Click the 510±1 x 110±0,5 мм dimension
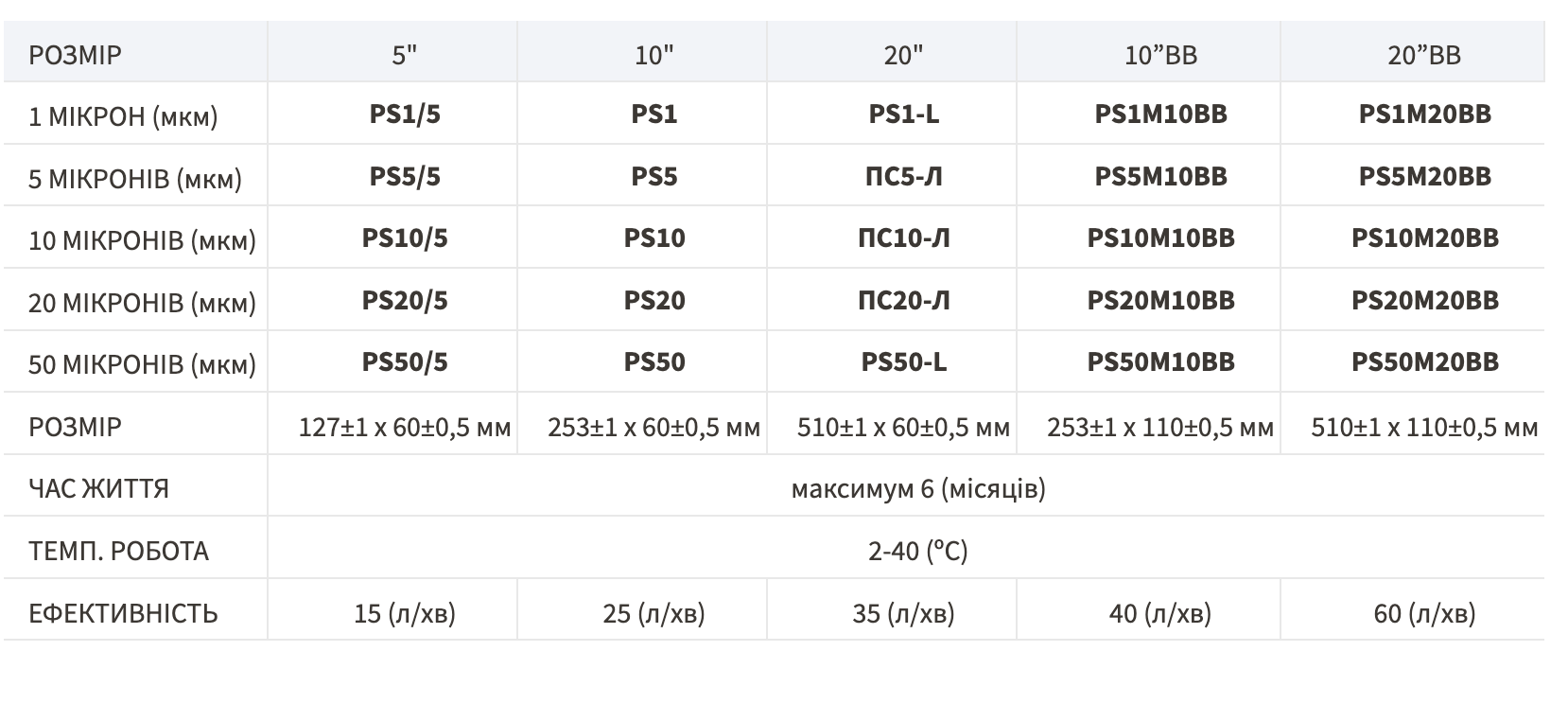The image size is (1568, 704). (1424, 428)
